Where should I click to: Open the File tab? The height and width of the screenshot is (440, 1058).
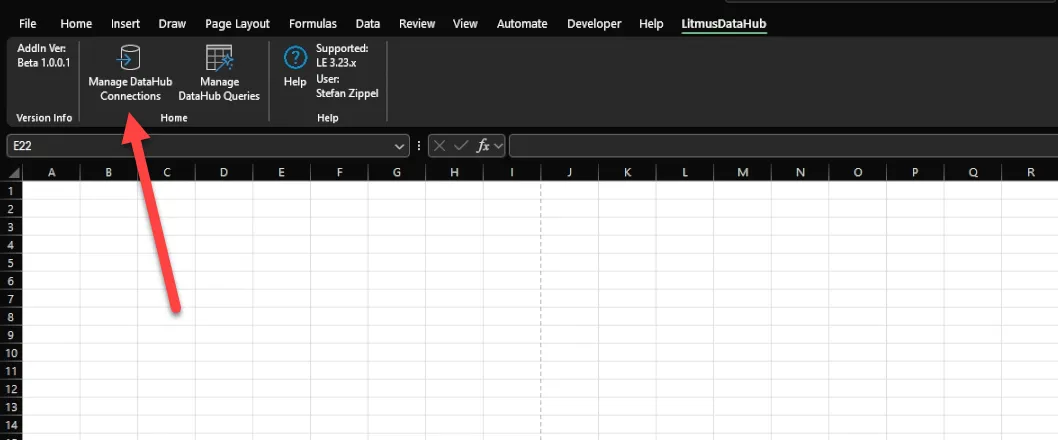pyautogui.click(x=28, y=24)
